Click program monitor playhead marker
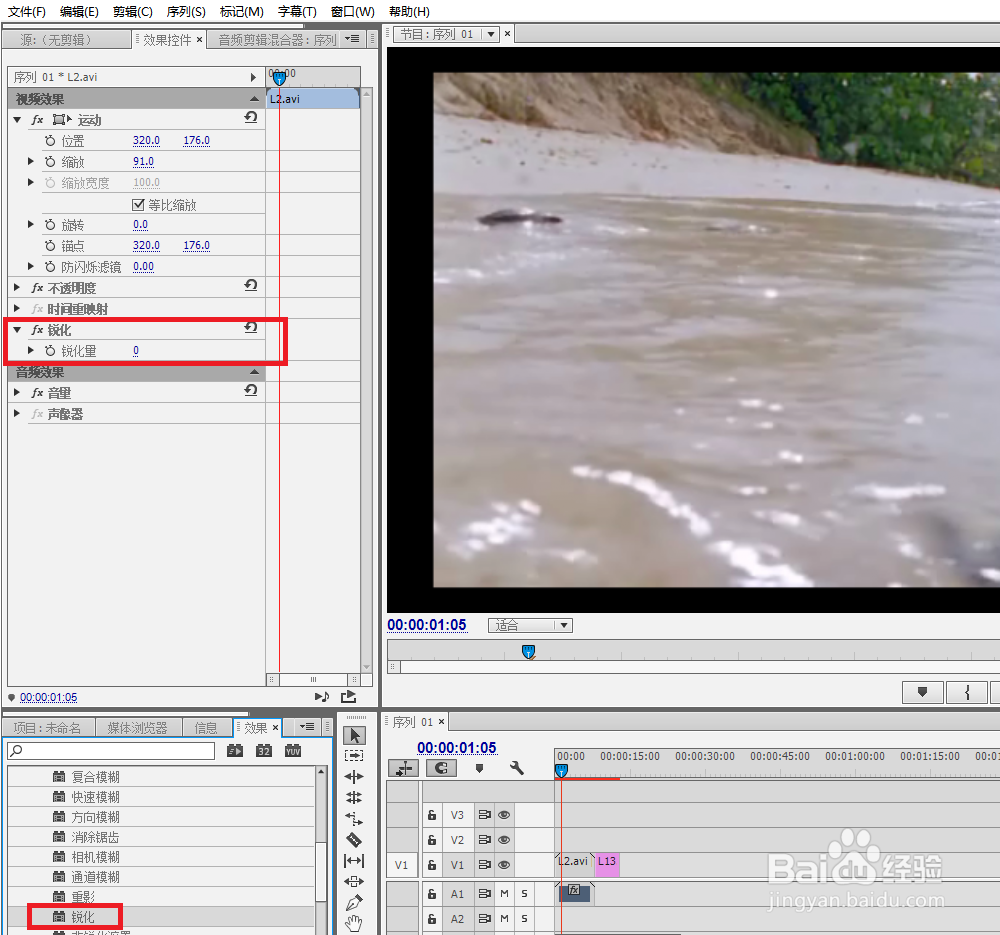Image resolution: width=1000 pixels, height=935 pixels. (528, 651)
